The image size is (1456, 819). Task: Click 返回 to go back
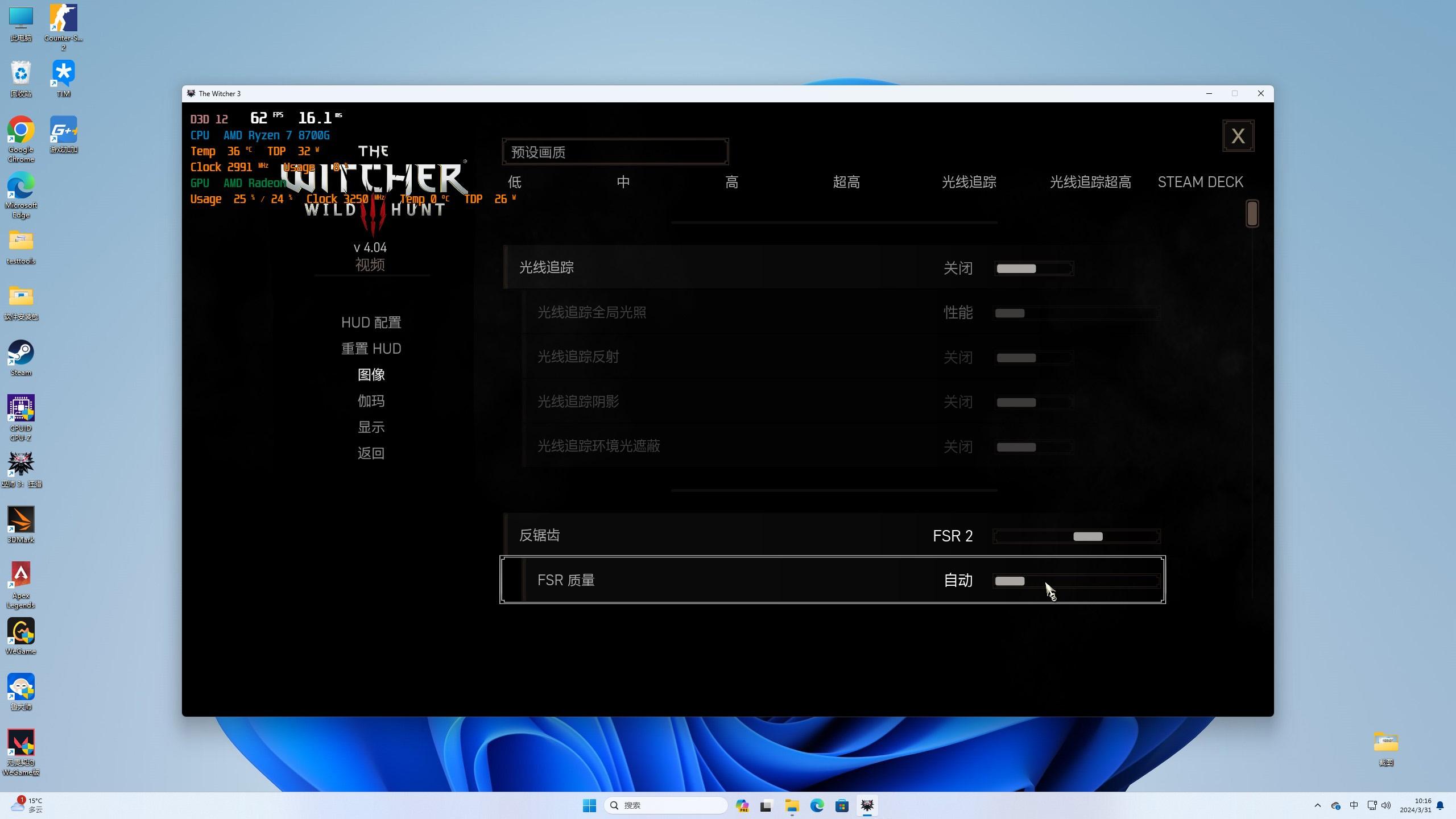(x=371, y=453)
